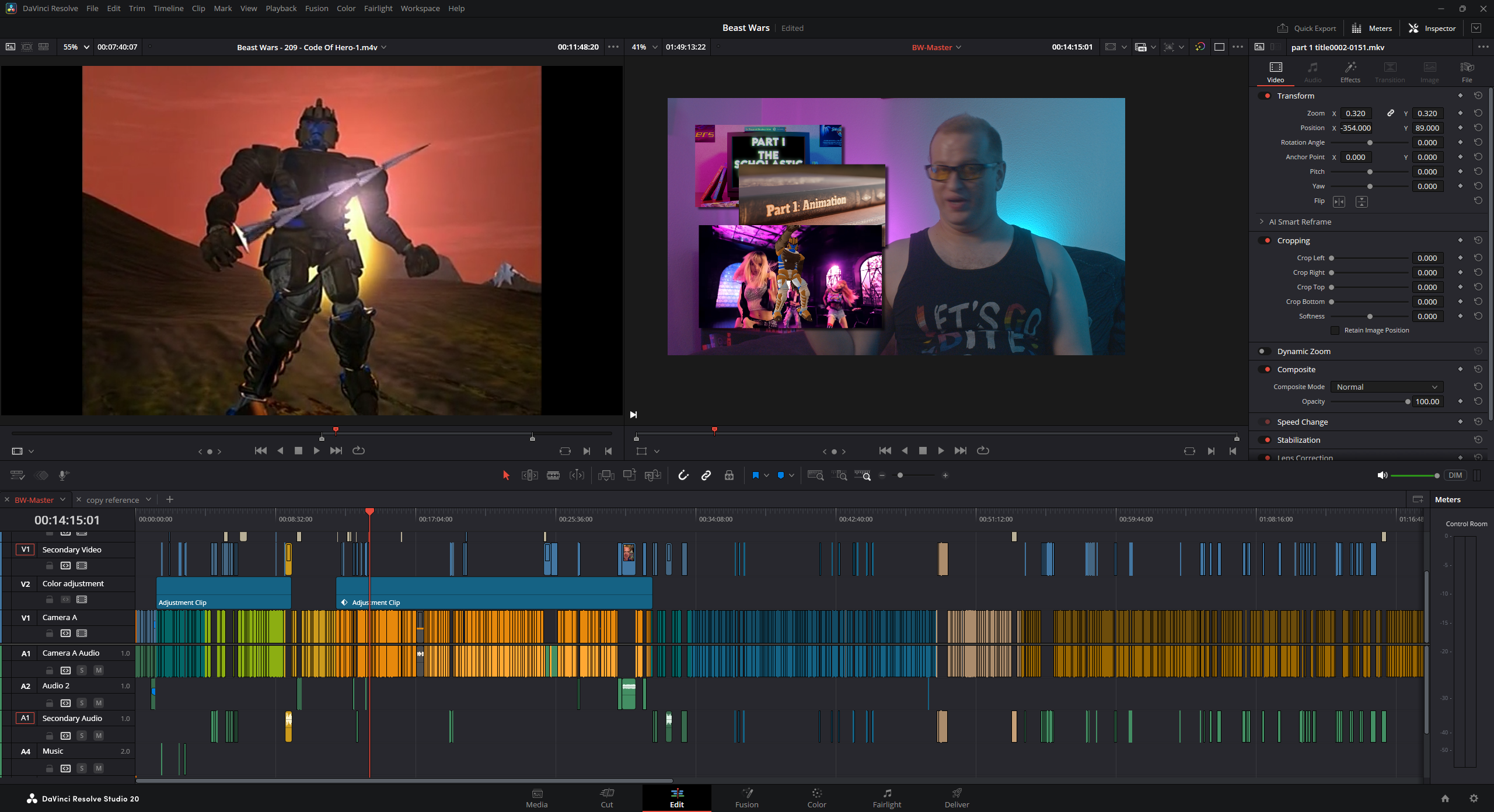
Task: Click the DIM audio button
Action: 1455,475
